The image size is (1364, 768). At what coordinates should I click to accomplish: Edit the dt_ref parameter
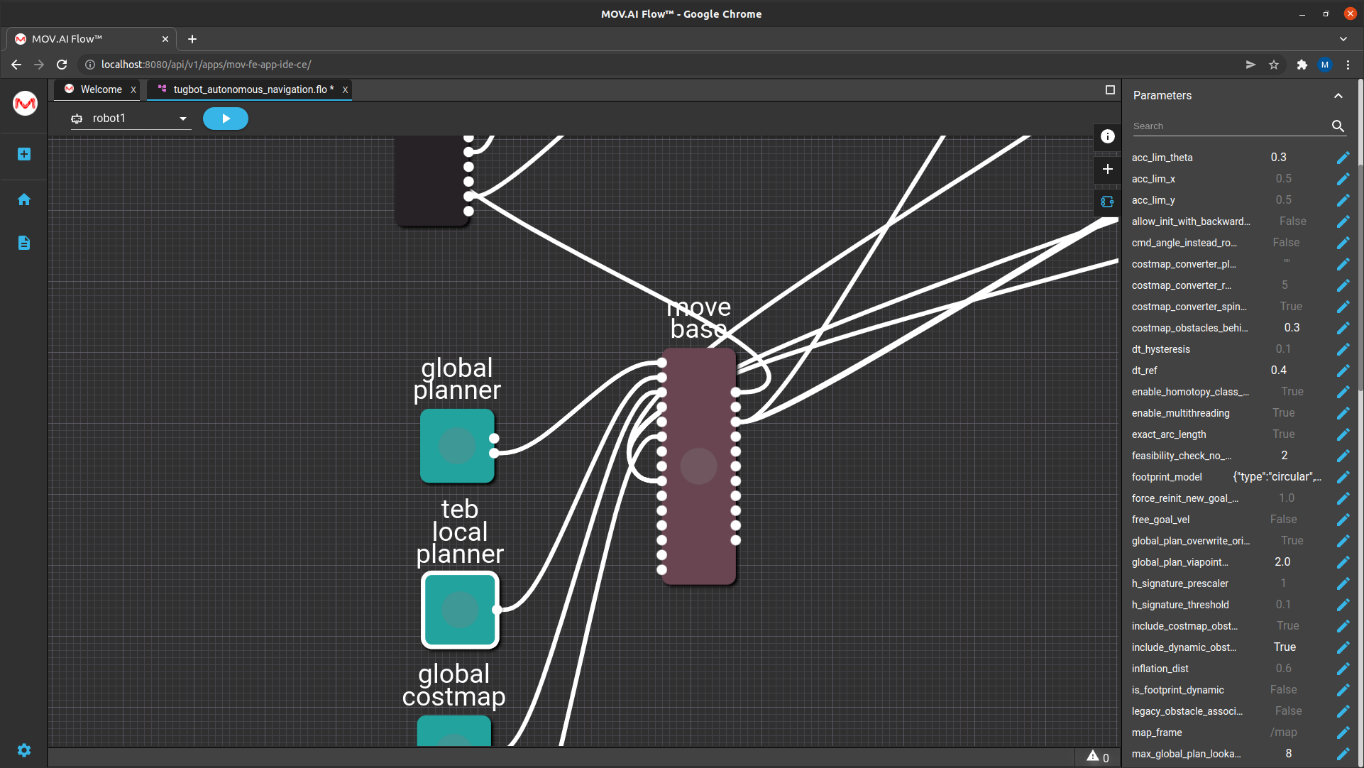pos(1343,371)
